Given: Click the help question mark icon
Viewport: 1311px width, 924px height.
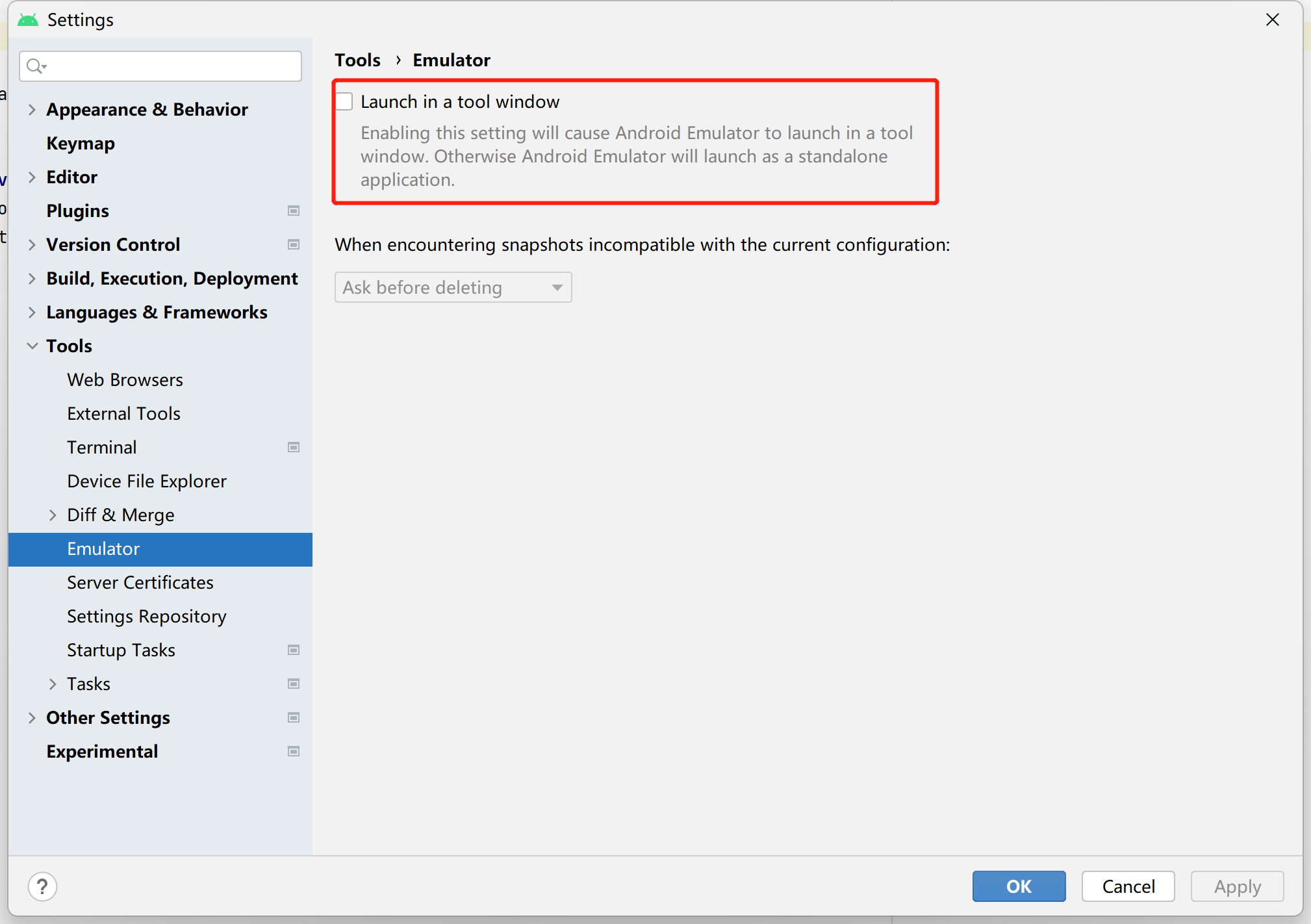Looking at the screenshot, I should 42,886.
